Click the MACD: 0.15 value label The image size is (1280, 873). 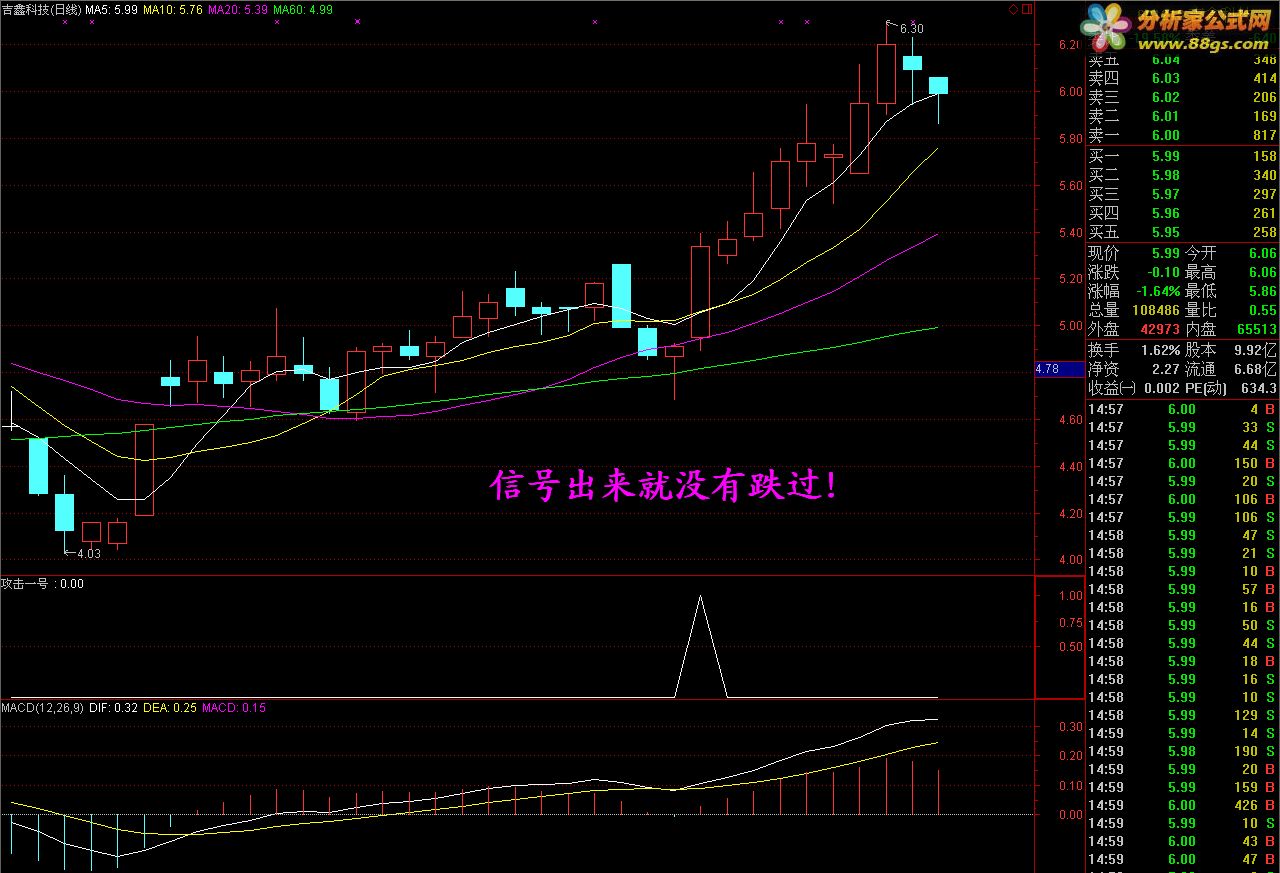coord(234,708)
